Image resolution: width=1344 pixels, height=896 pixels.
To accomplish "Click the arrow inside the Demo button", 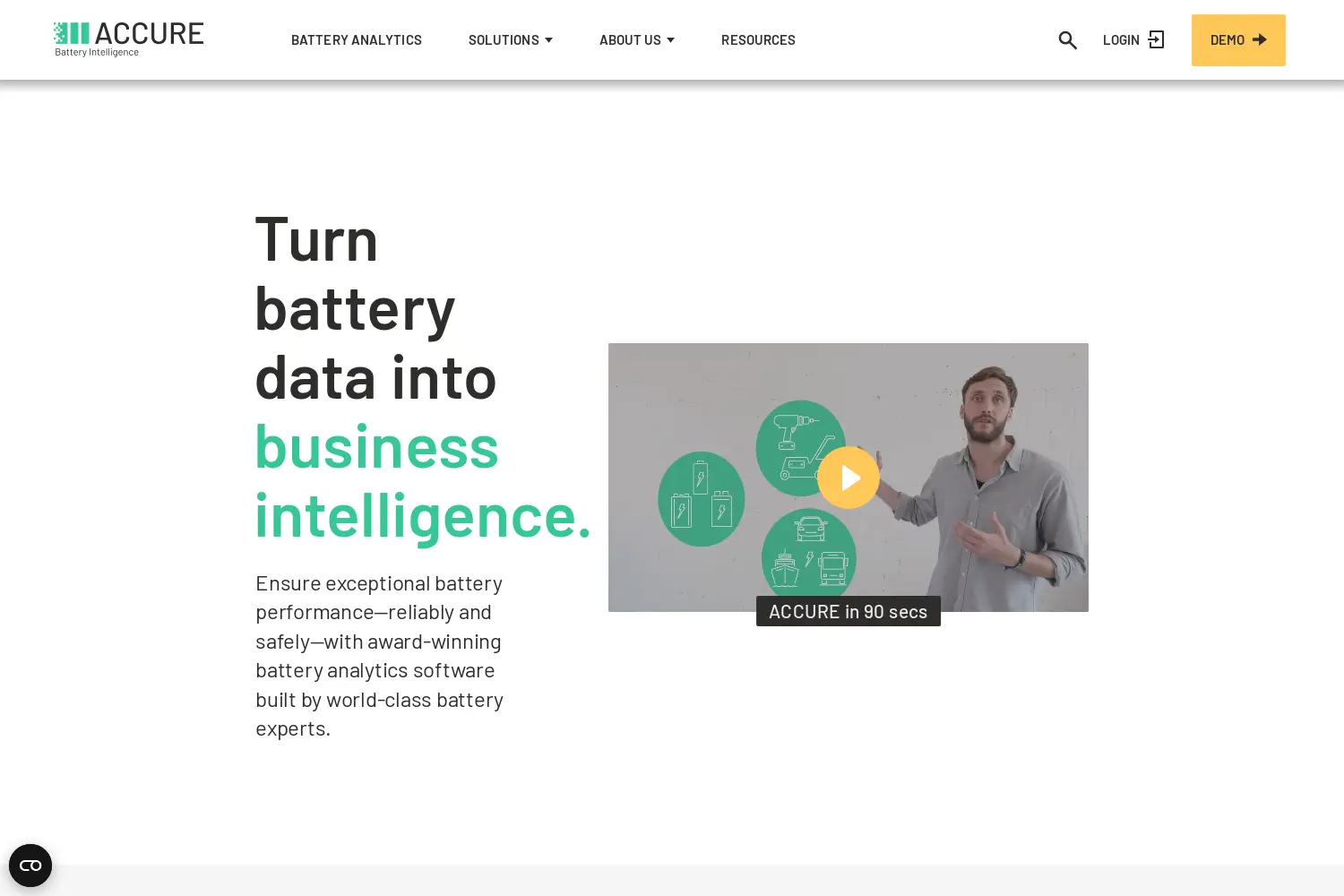I will (x=1260, y=39).
